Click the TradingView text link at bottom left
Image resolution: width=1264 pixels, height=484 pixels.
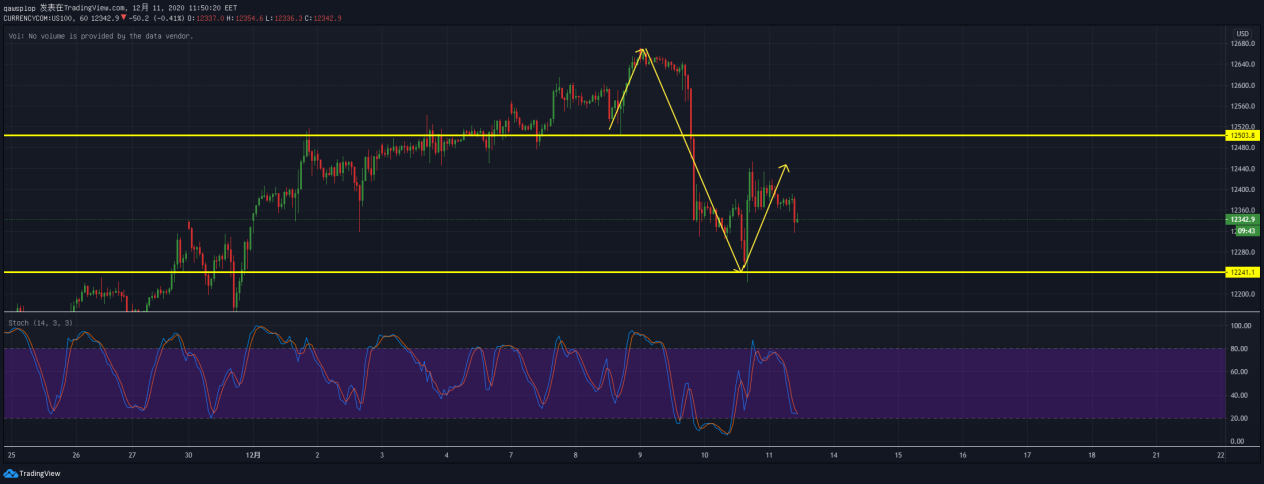click(39, 474)
